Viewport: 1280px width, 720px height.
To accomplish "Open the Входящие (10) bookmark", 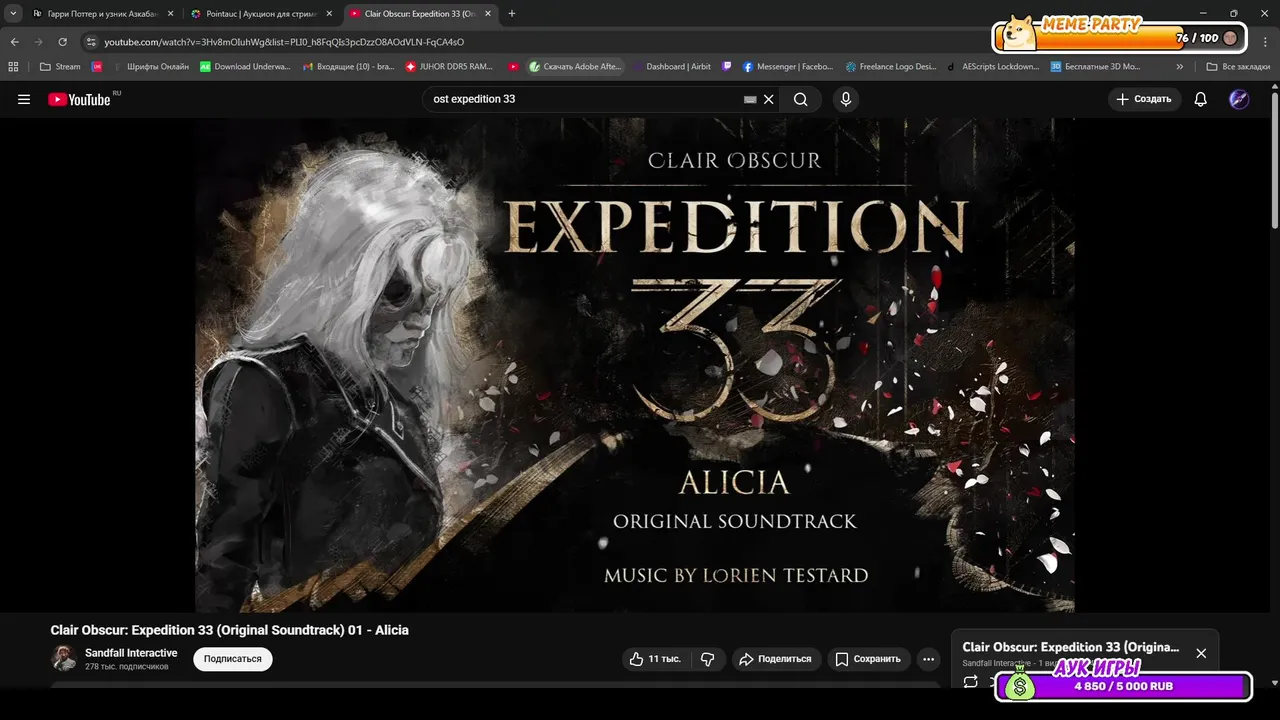I will (x=348, y=67).
